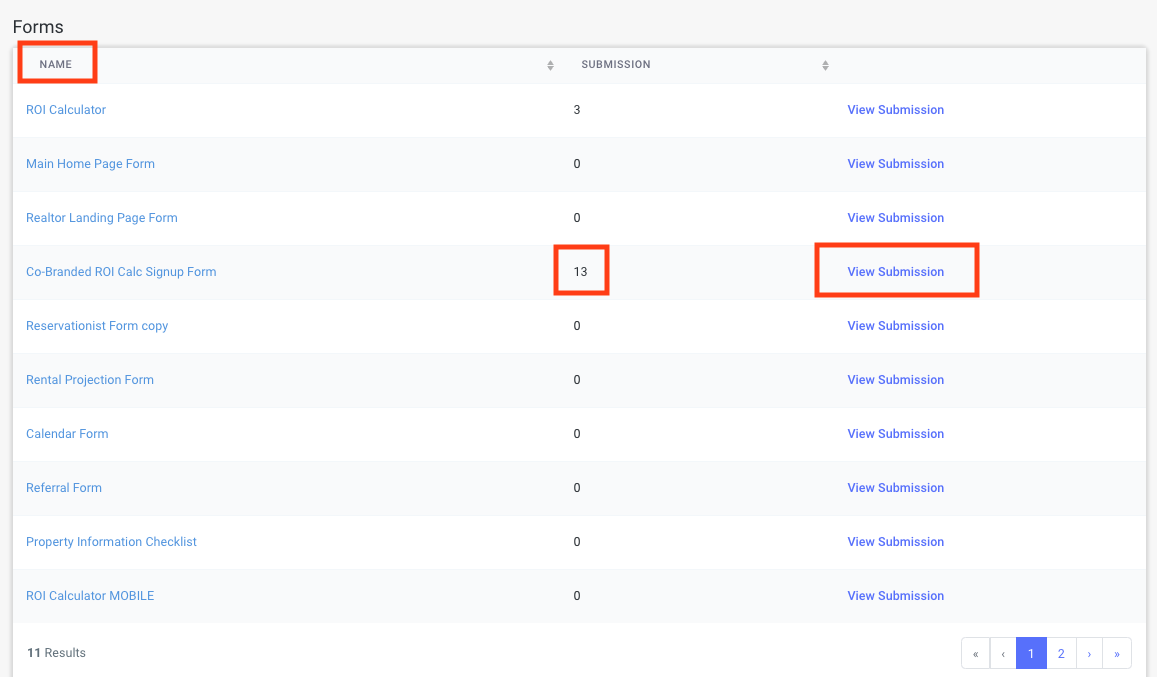This screenshot has width=1157, height=677.
Task: Go to the next results page
Action: click(x=1089, y=653)
